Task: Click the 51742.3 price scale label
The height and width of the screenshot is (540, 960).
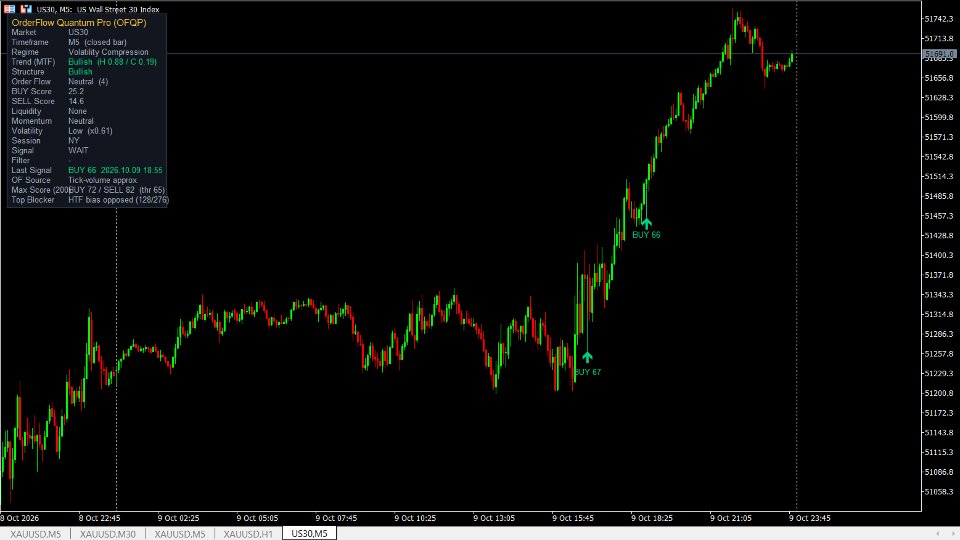Action: (939, 19)
